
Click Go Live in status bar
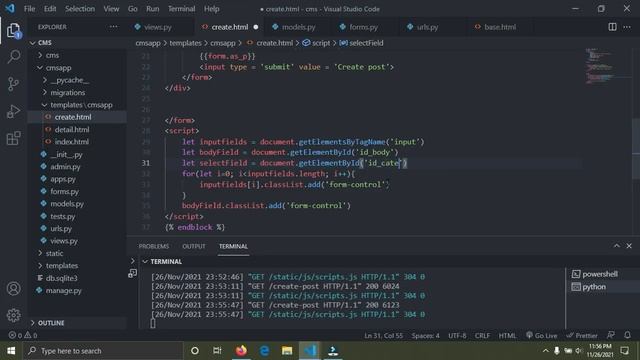pos(541,336)
